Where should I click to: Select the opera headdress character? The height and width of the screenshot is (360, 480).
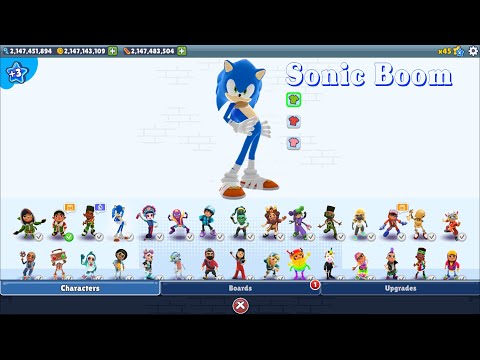(x=148, y=222)
